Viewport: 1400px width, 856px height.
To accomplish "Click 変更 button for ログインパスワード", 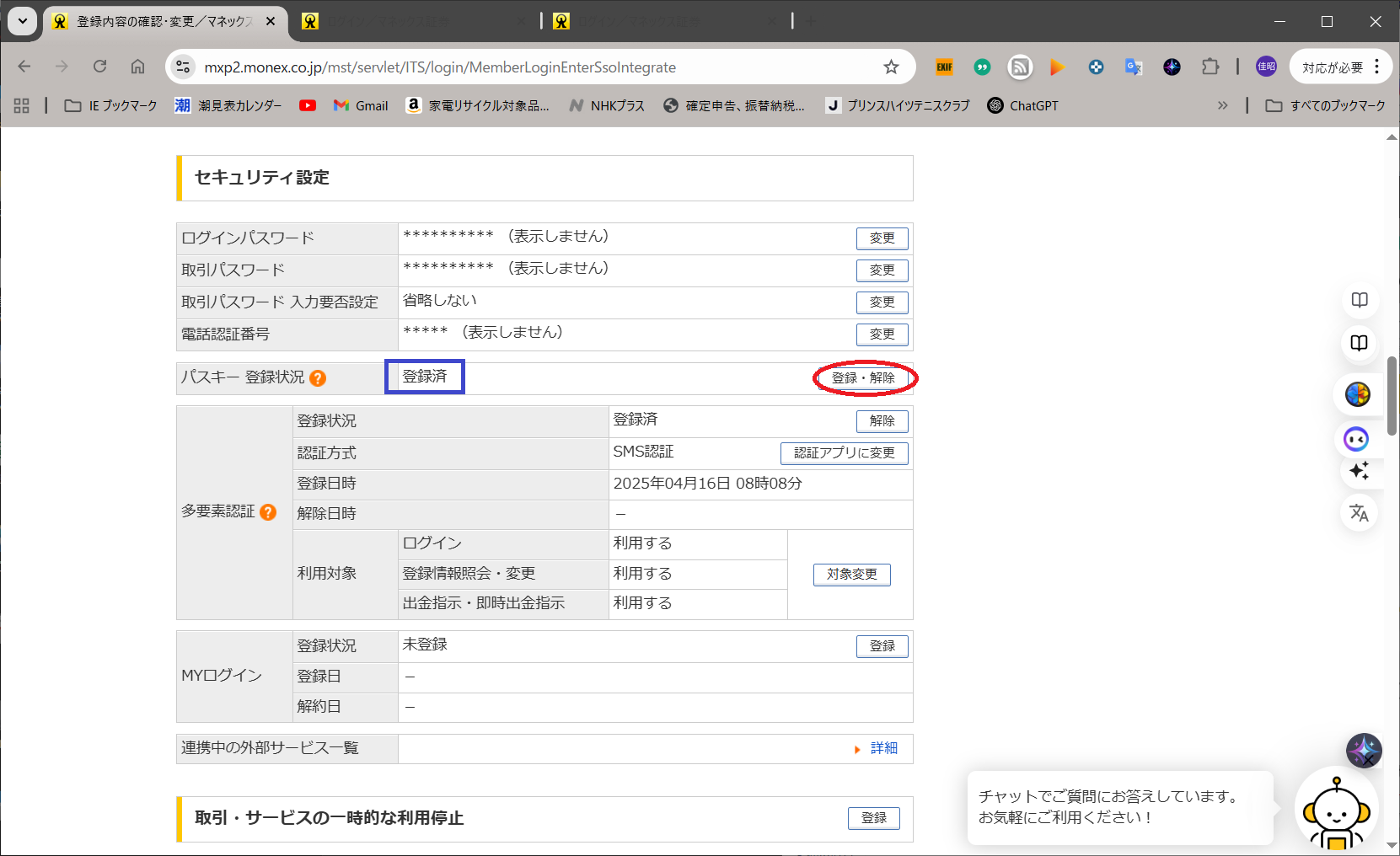I will coord(882,238).
